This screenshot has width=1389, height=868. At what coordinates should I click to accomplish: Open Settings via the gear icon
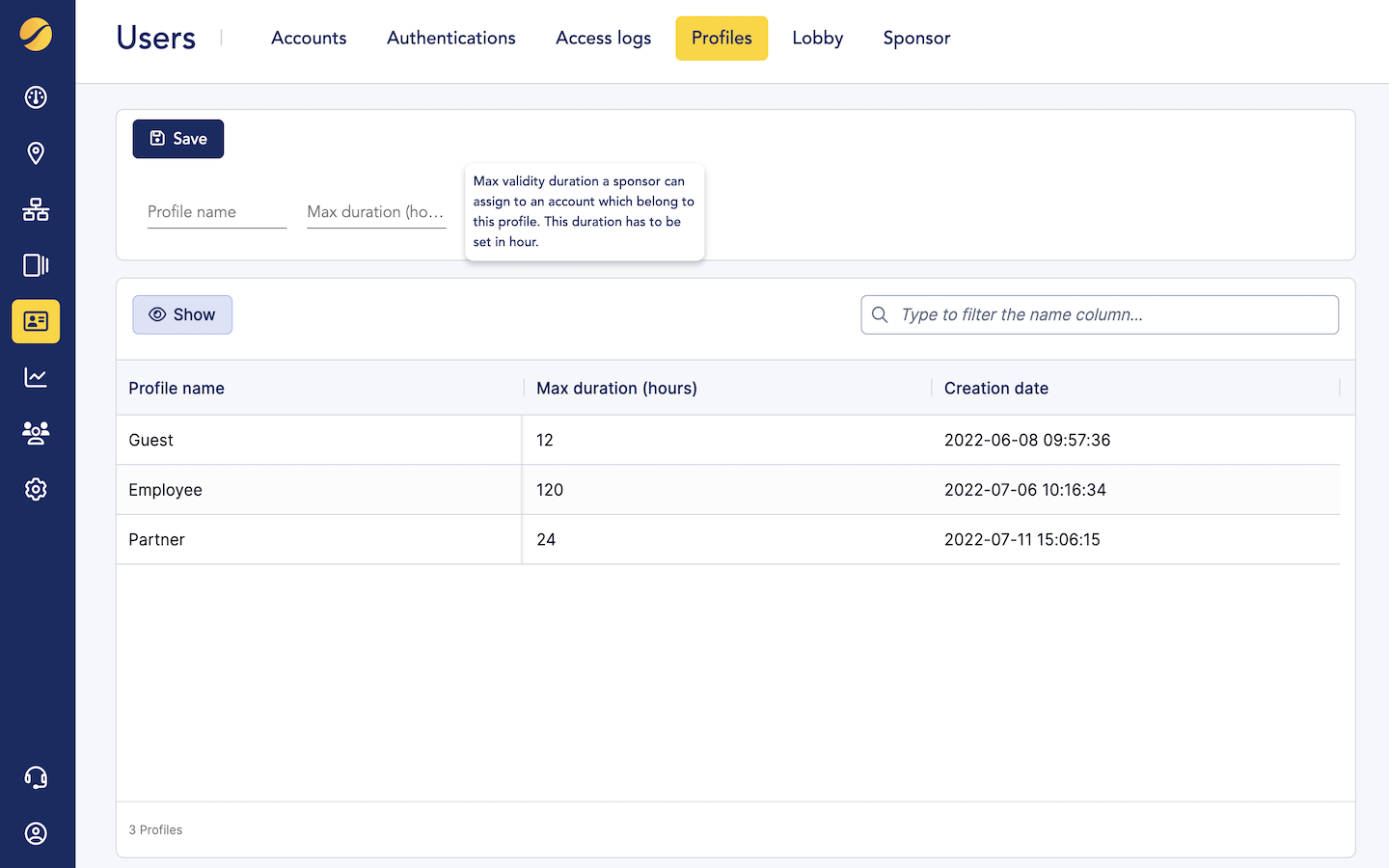[36, 489]
